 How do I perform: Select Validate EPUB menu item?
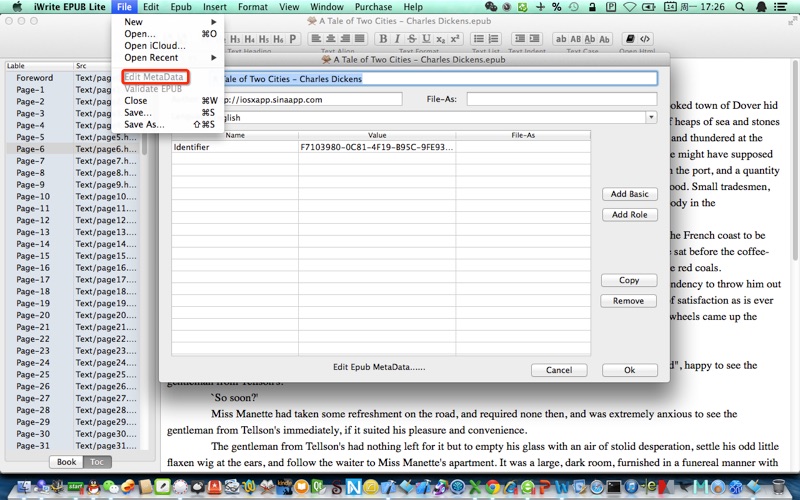click(168, 89)
